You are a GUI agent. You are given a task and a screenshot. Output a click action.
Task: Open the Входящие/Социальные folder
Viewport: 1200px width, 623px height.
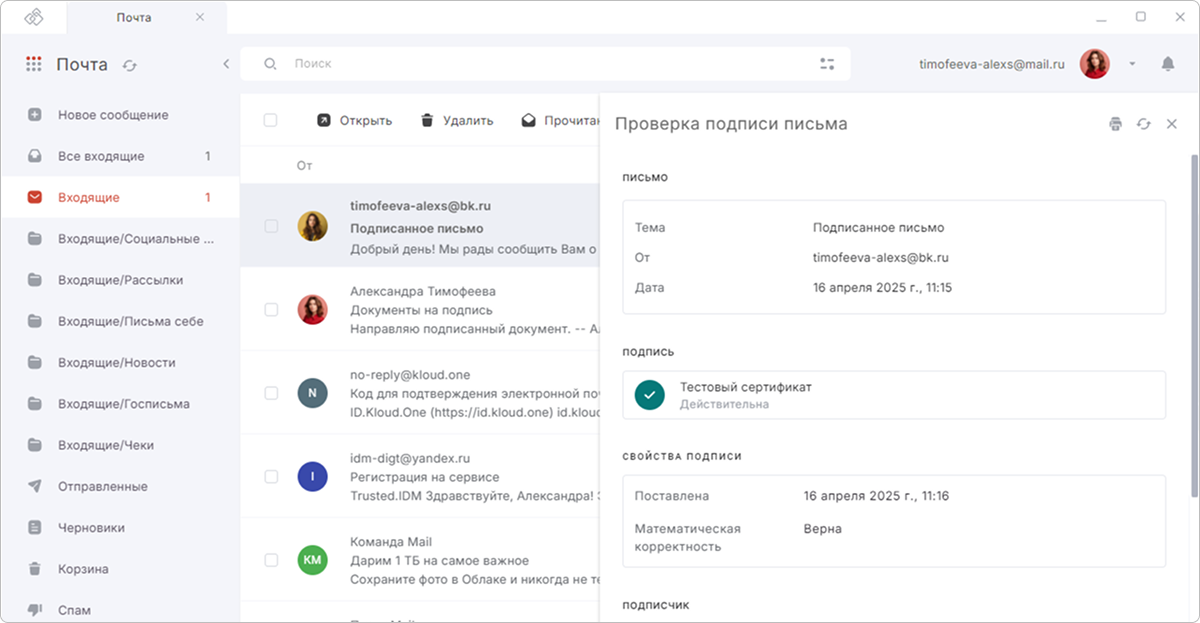tap(120, 239)
